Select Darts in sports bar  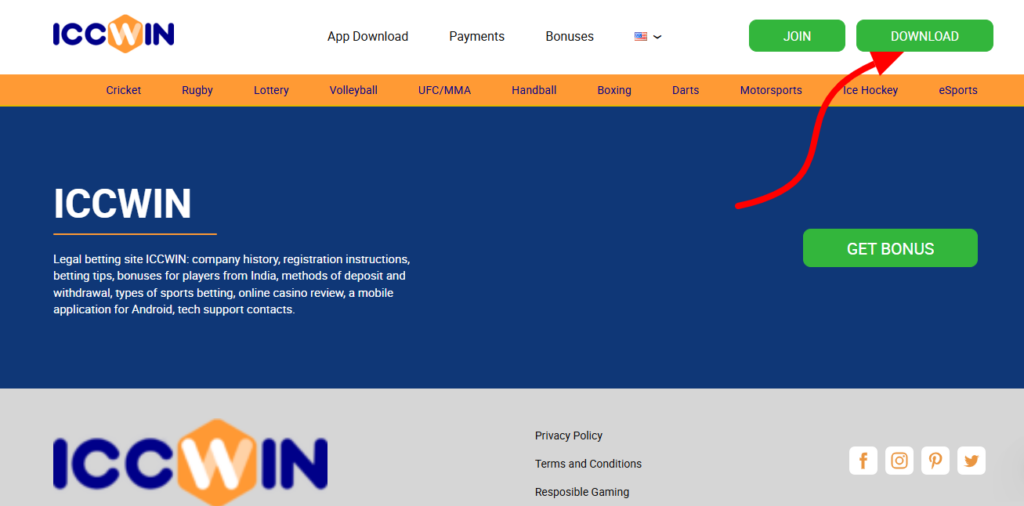tap(685, 90)
